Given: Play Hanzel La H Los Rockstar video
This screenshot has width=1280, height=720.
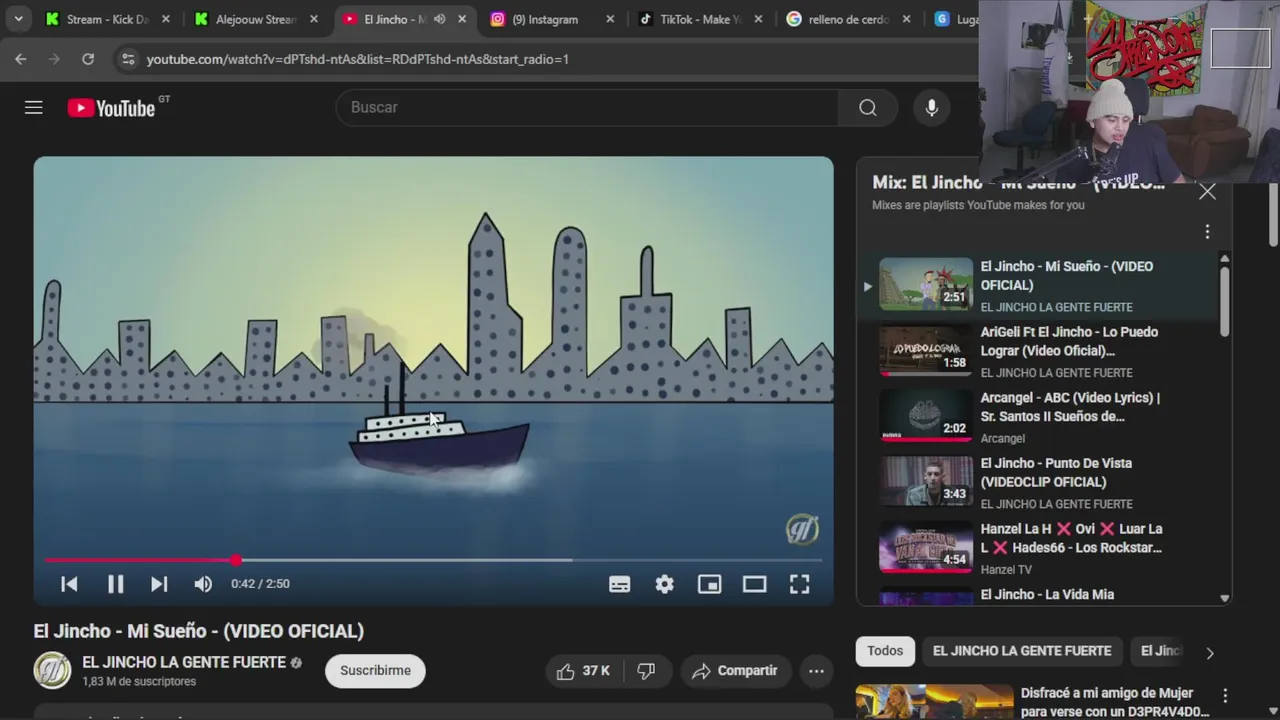Looking at the screenshot, I should click(1040, 548).
